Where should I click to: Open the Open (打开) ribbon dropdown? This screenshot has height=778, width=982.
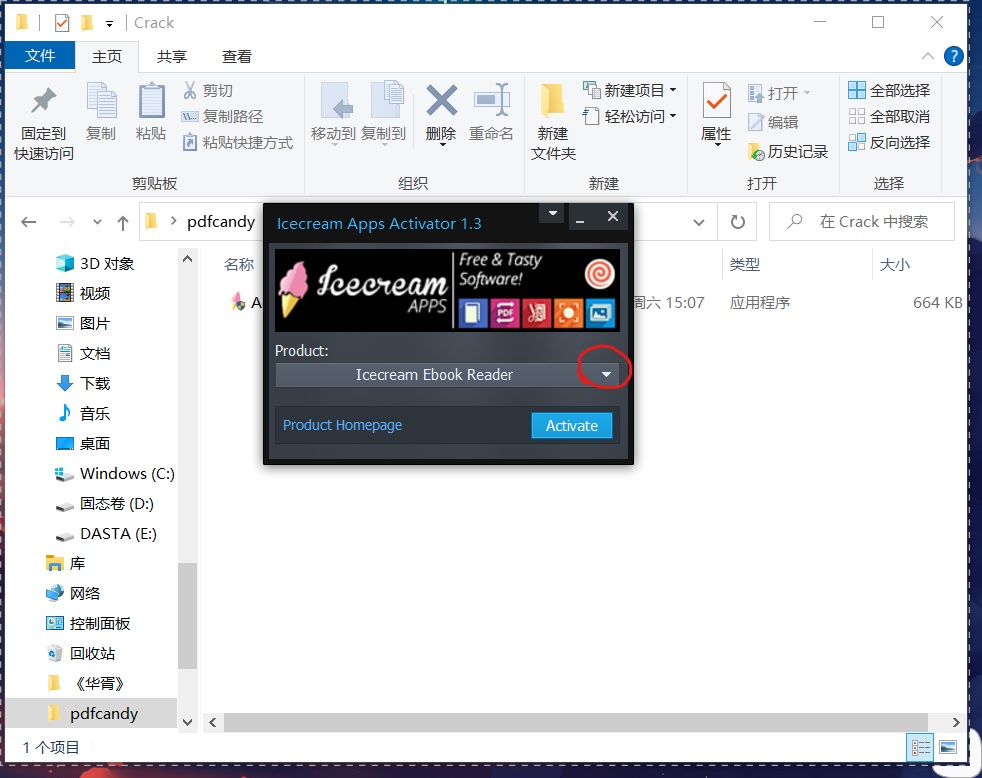[x=807, y=93]
